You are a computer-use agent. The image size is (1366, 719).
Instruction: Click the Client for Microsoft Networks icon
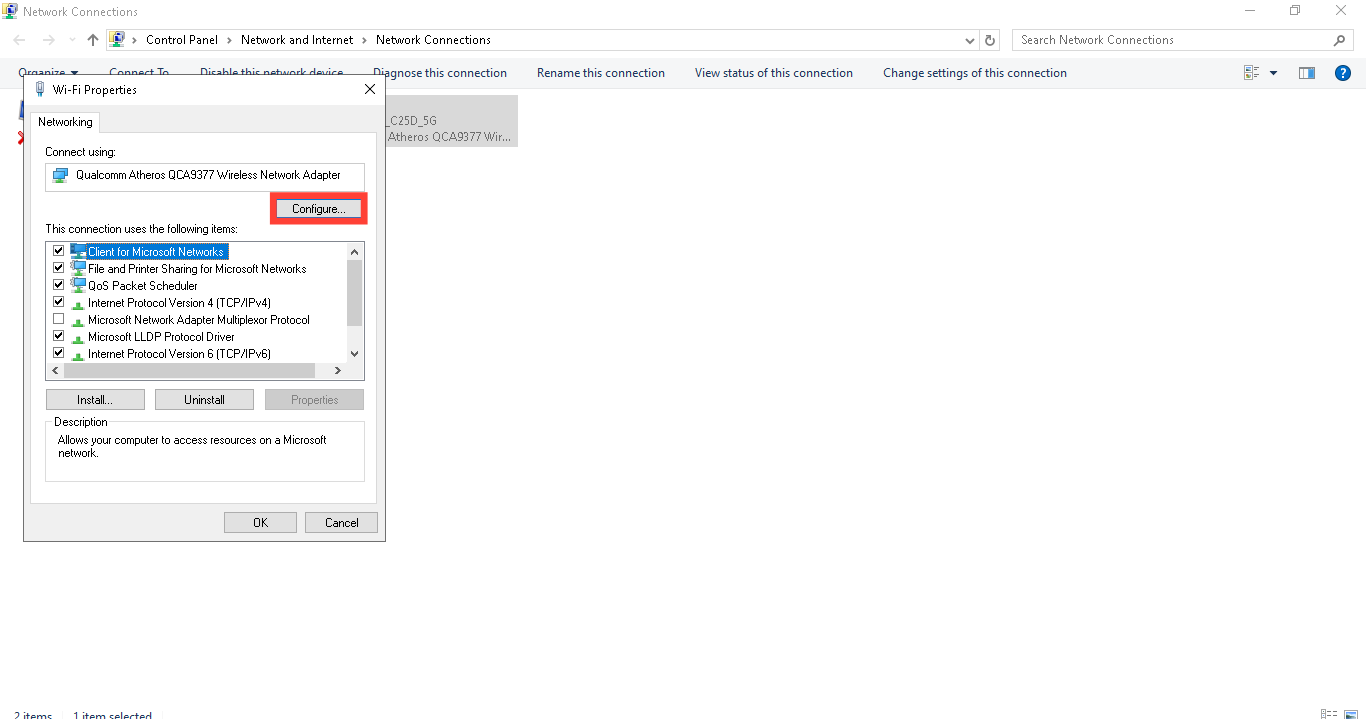[78, 252]
